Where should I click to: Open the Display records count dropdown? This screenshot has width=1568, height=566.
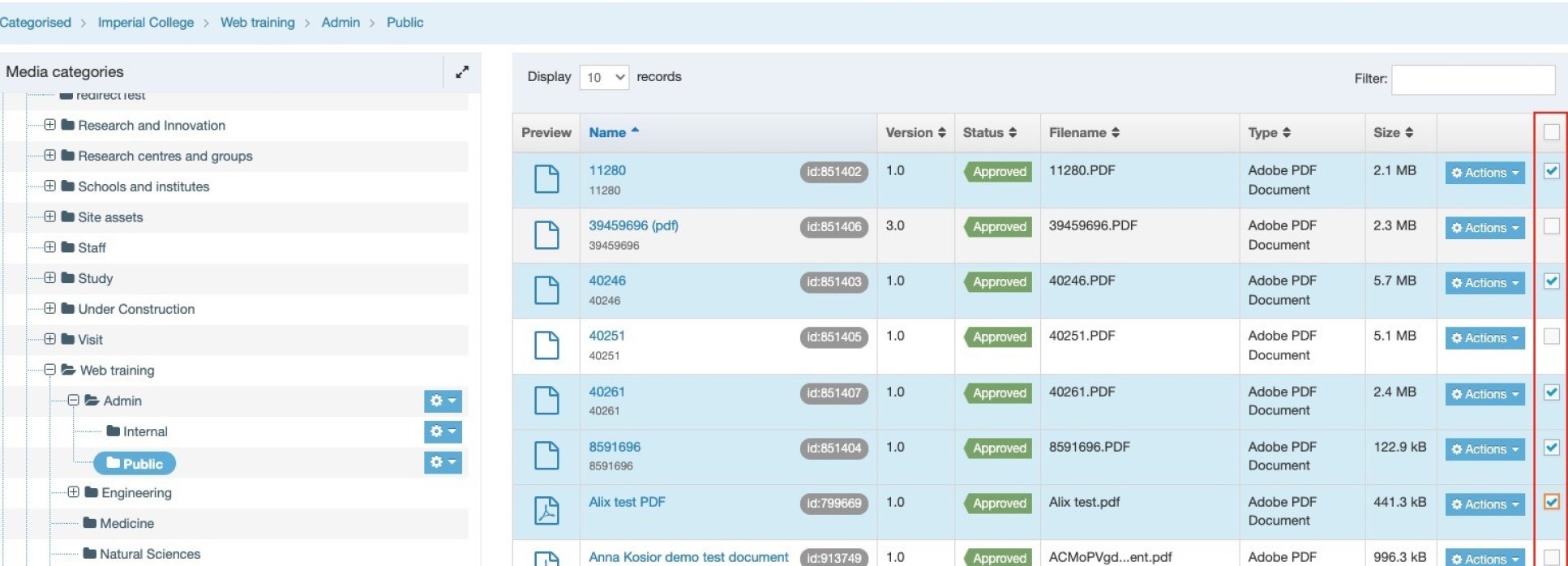pos(604,77)
